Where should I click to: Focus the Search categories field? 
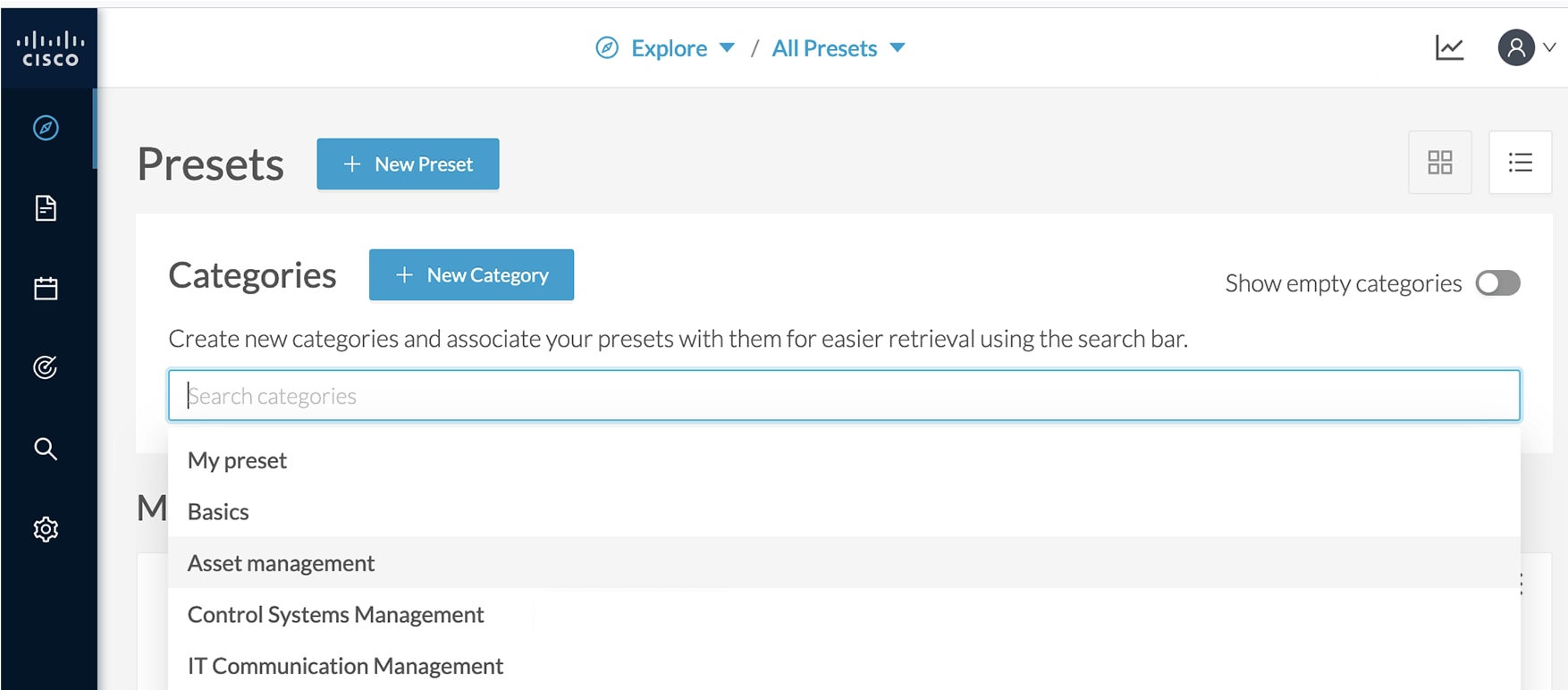[844, 395]
